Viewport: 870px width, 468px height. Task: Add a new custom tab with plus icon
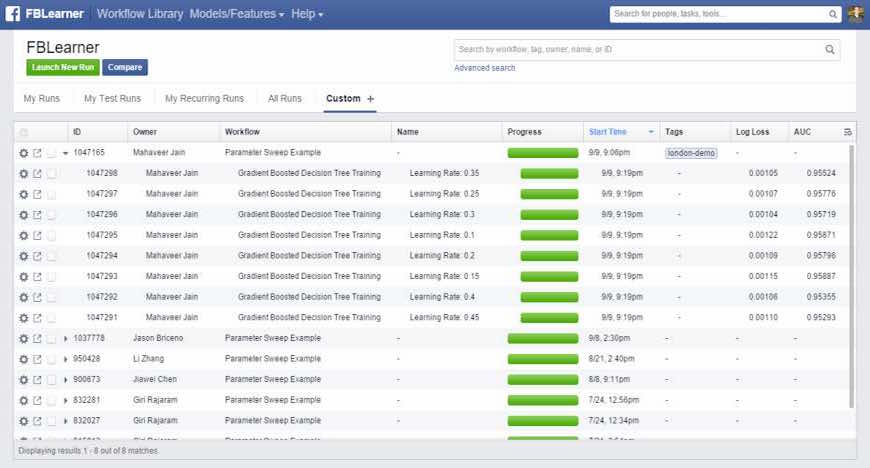point(370,99)
